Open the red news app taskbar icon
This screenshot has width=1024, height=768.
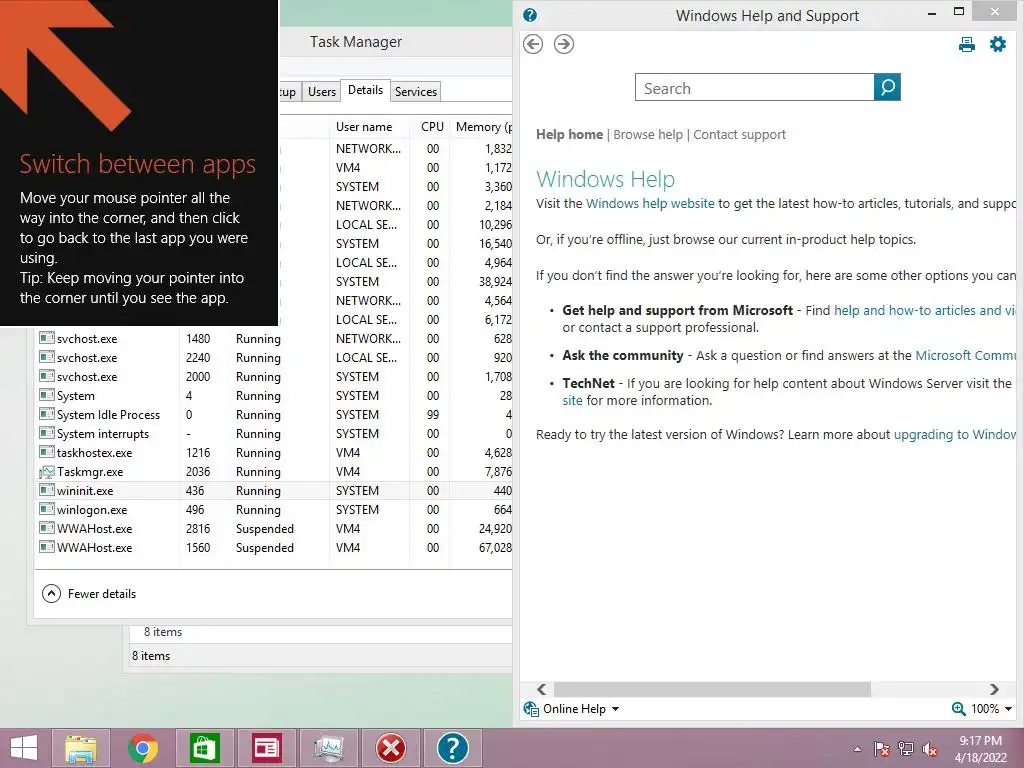click(x=266, y=748)
